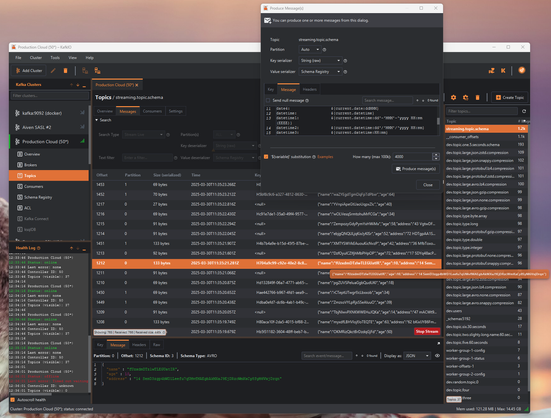Open Overview under Production Cloud
The image size is (551, 418).
pos(32,154)
